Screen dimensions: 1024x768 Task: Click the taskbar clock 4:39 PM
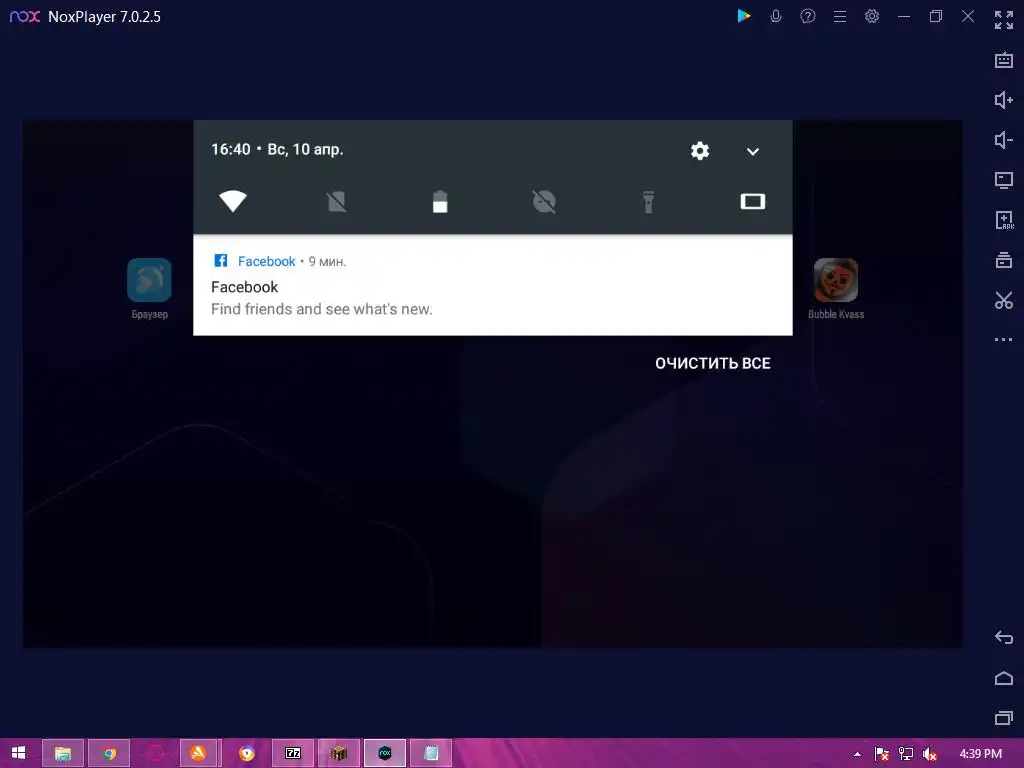(980, 754)
